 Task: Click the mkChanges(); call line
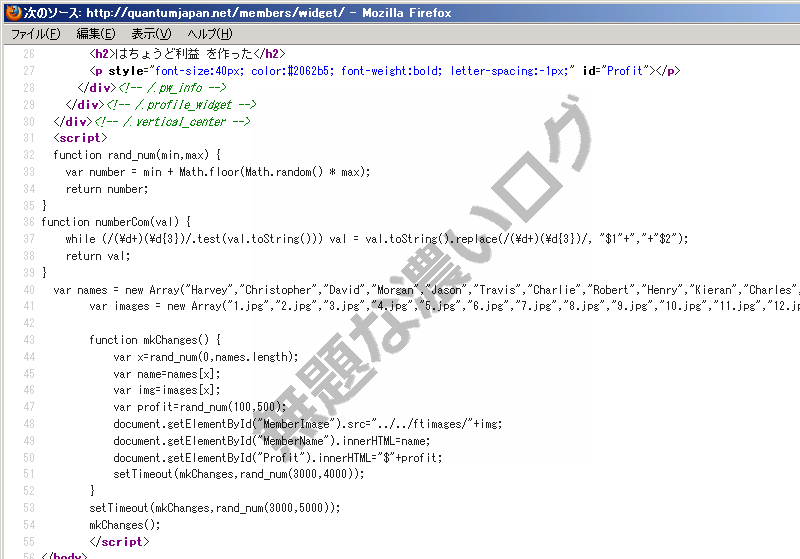[124, 525]
